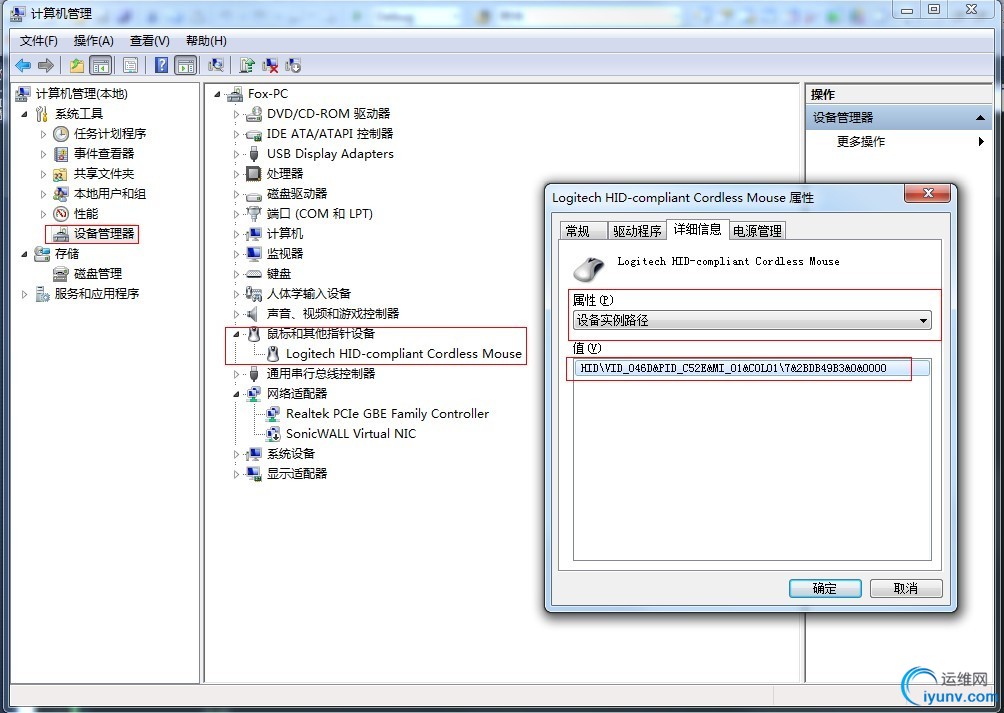This screenshot has height=713, width=1004.
Task: Click the grey Forward arrow in toolbar
Action: pos(45,65)
